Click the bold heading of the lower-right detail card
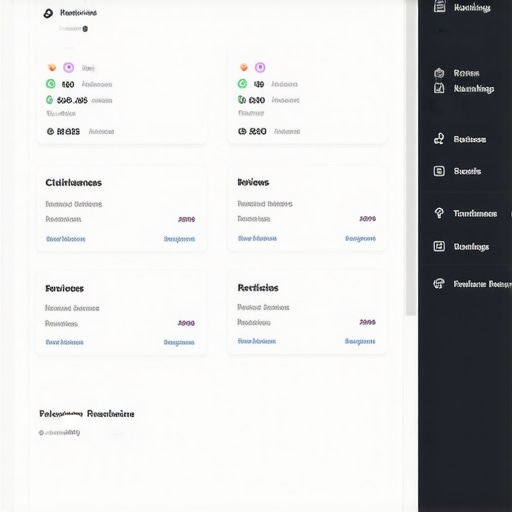This screenshot has width=512, height=512. (x=258, y=288)
